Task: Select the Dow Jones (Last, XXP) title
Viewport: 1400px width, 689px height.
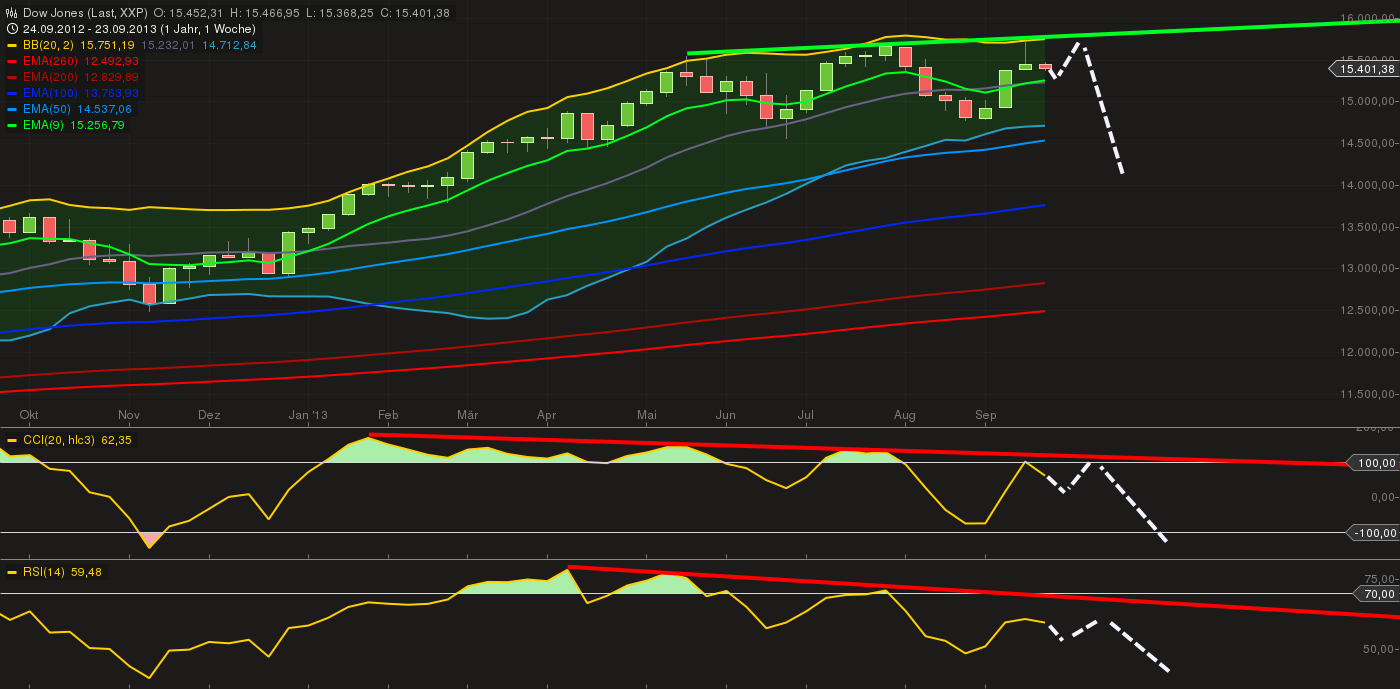Action: [x=84, y=13]
